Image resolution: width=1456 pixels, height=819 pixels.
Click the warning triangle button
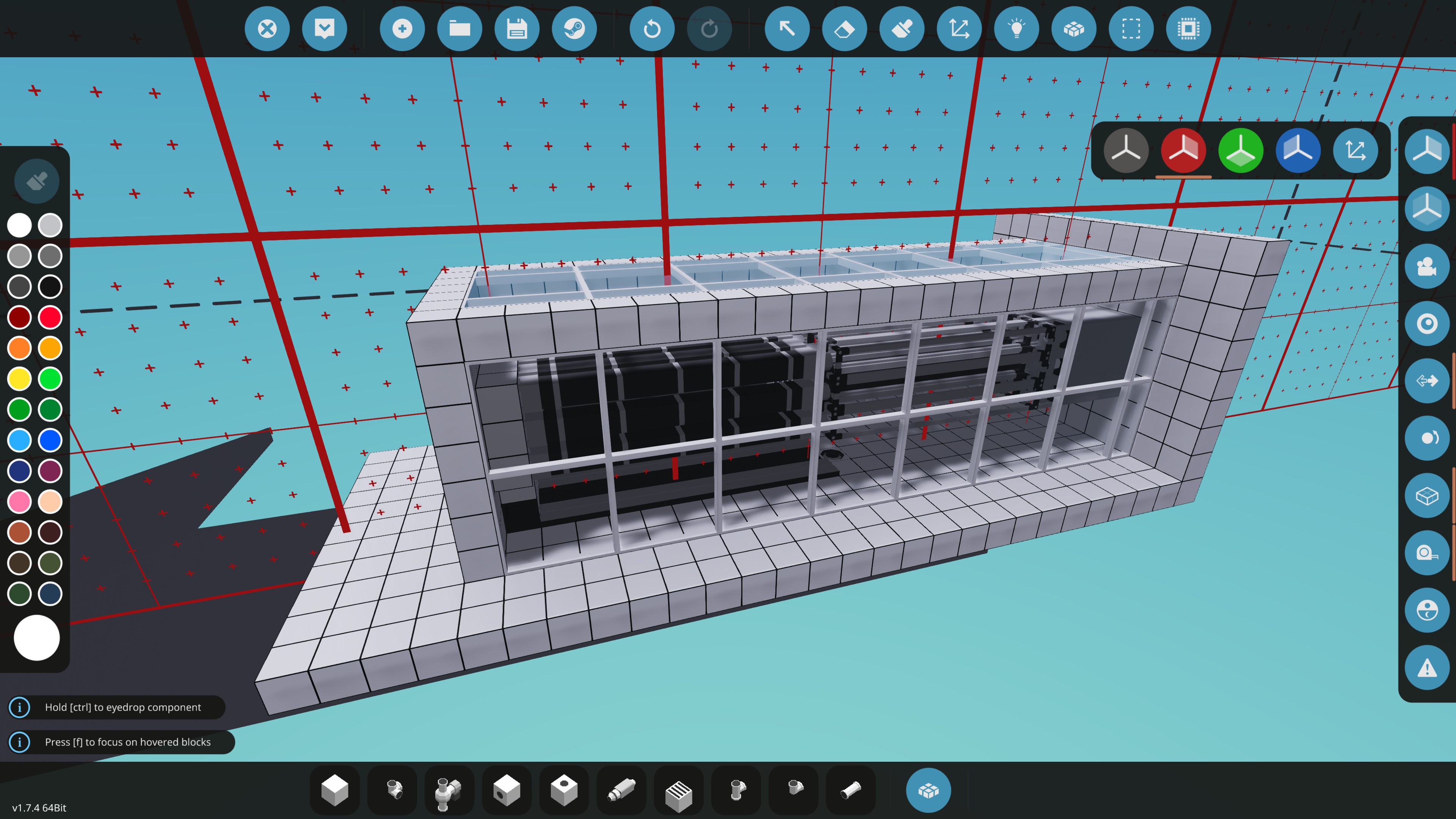(x=1426, y=668)
